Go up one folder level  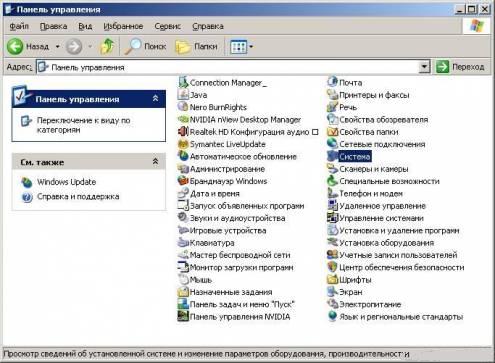coord(107,46)
